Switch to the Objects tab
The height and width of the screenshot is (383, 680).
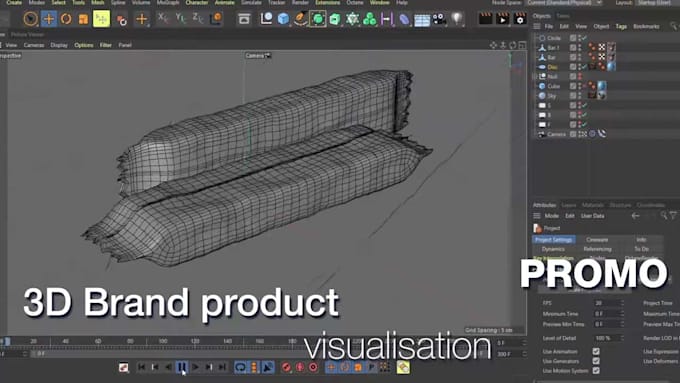542,16
